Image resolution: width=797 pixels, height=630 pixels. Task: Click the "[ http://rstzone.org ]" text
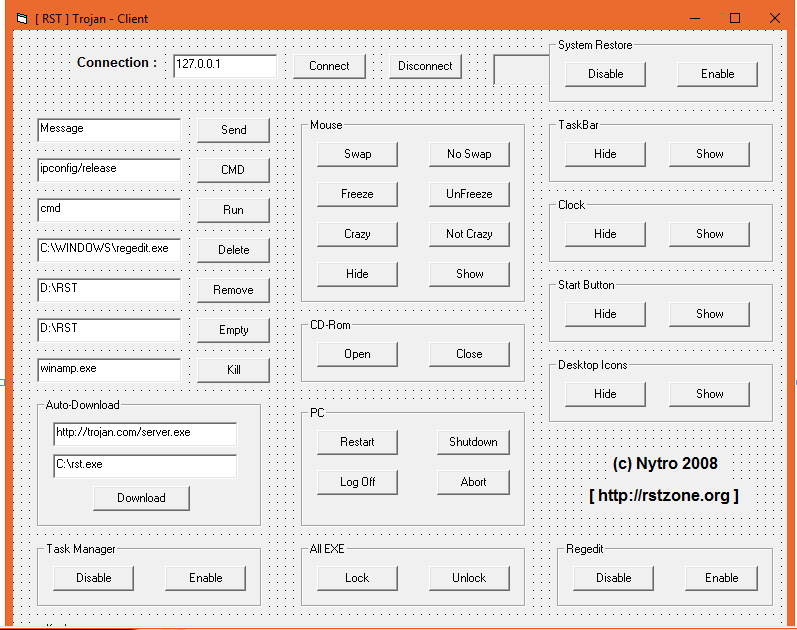point(664,496)
